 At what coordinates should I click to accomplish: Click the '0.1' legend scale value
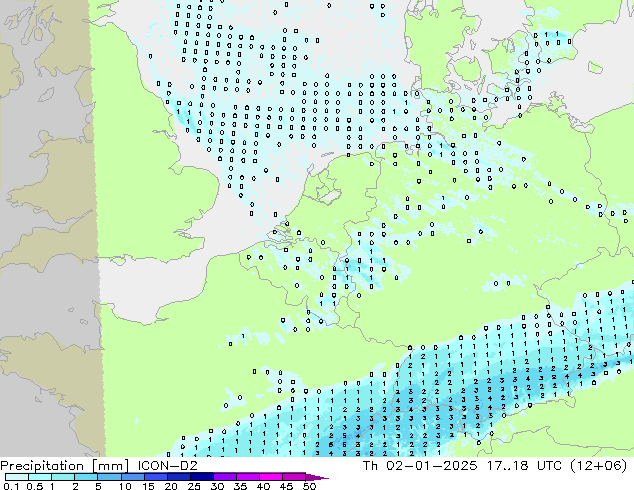tap(9, 486)
